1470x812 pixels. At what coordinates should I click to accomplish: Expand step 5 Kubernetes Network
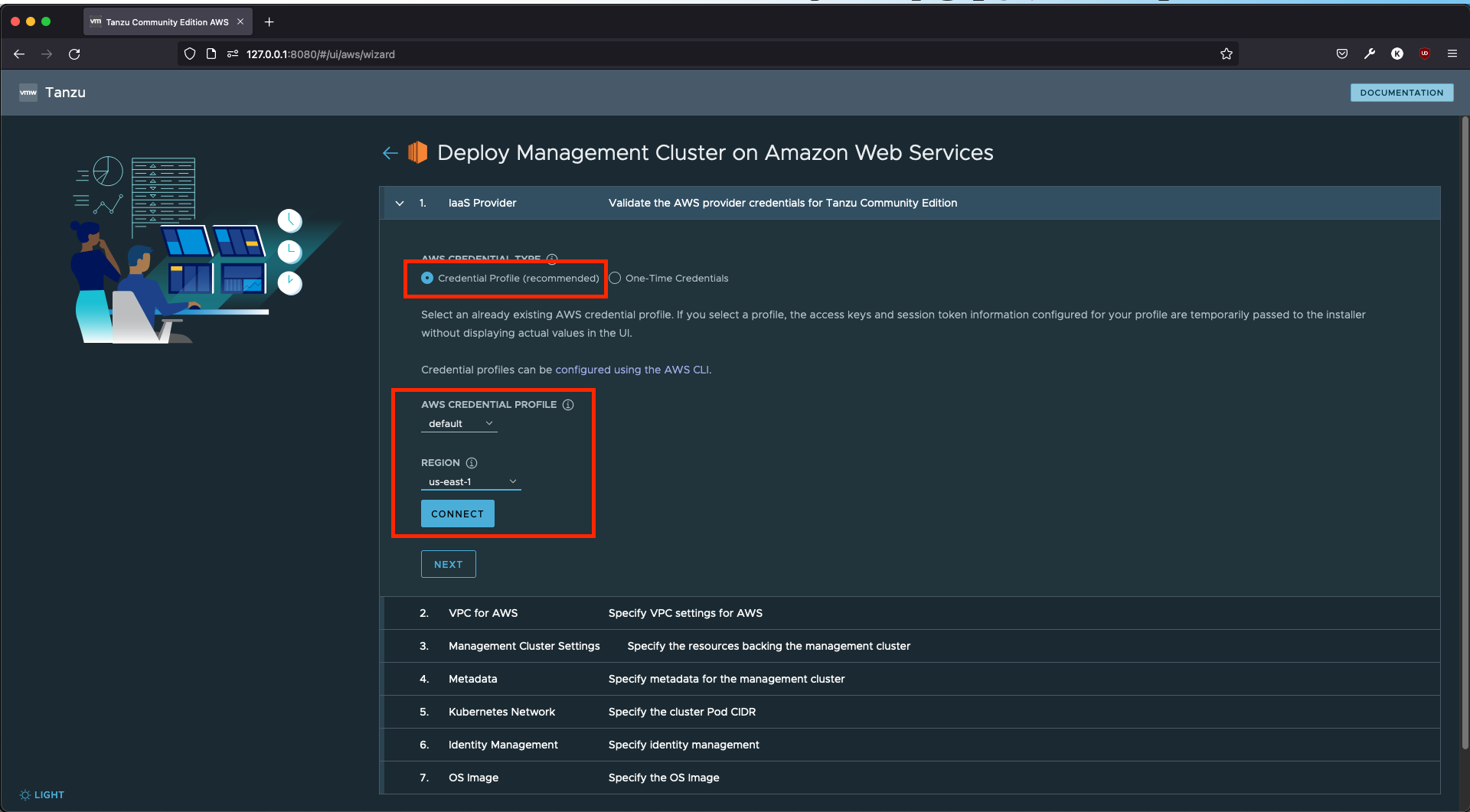coord(910,712)
